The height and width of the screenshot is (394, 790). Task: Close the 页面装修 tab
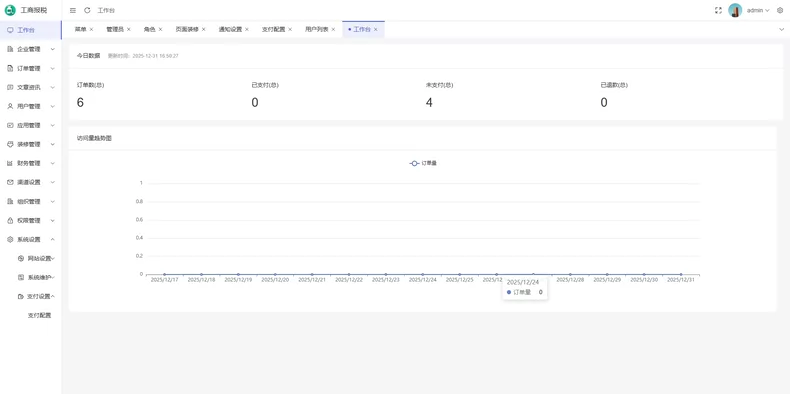pyautogui.click(x=204, y=29)
